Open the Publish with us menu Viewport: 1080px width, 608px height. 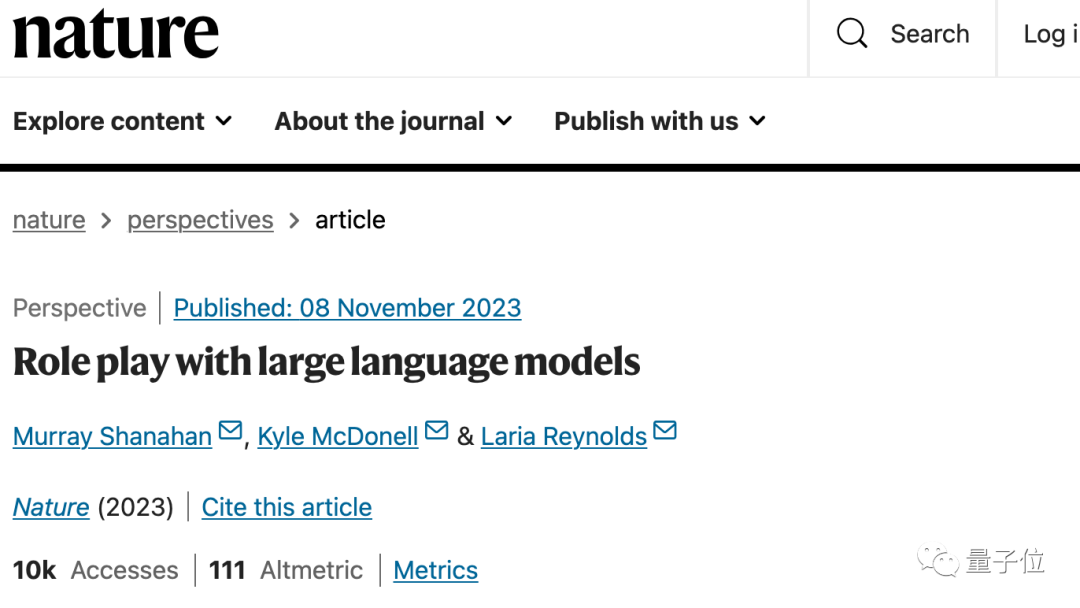coord(646,122)
